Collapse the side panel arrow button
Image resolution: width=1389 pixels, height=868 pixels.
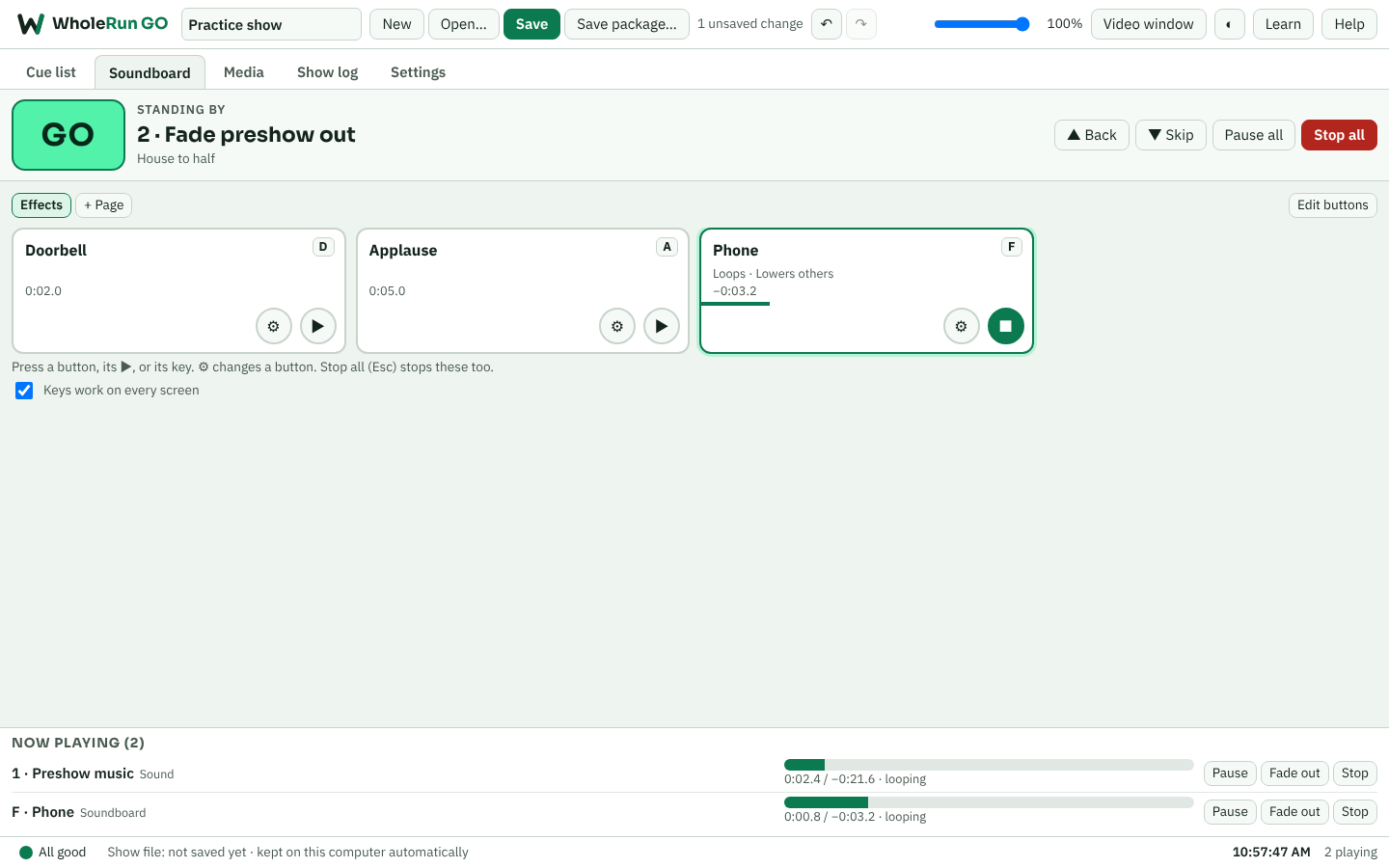point(1229,24)
